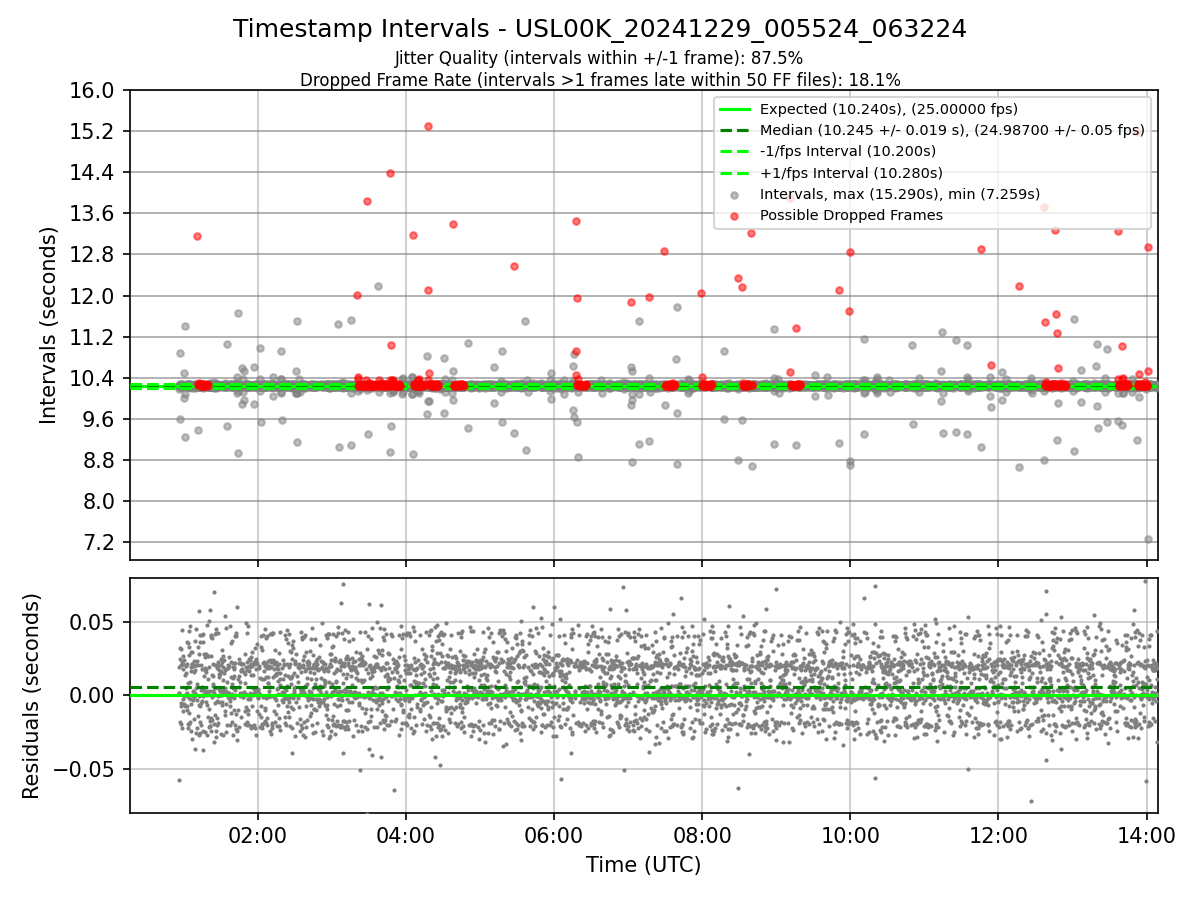Screen dimensions: 1200x900
Task: Click the 10:00 time tick label
Action: pyautogui.click(x=850, y=837)
